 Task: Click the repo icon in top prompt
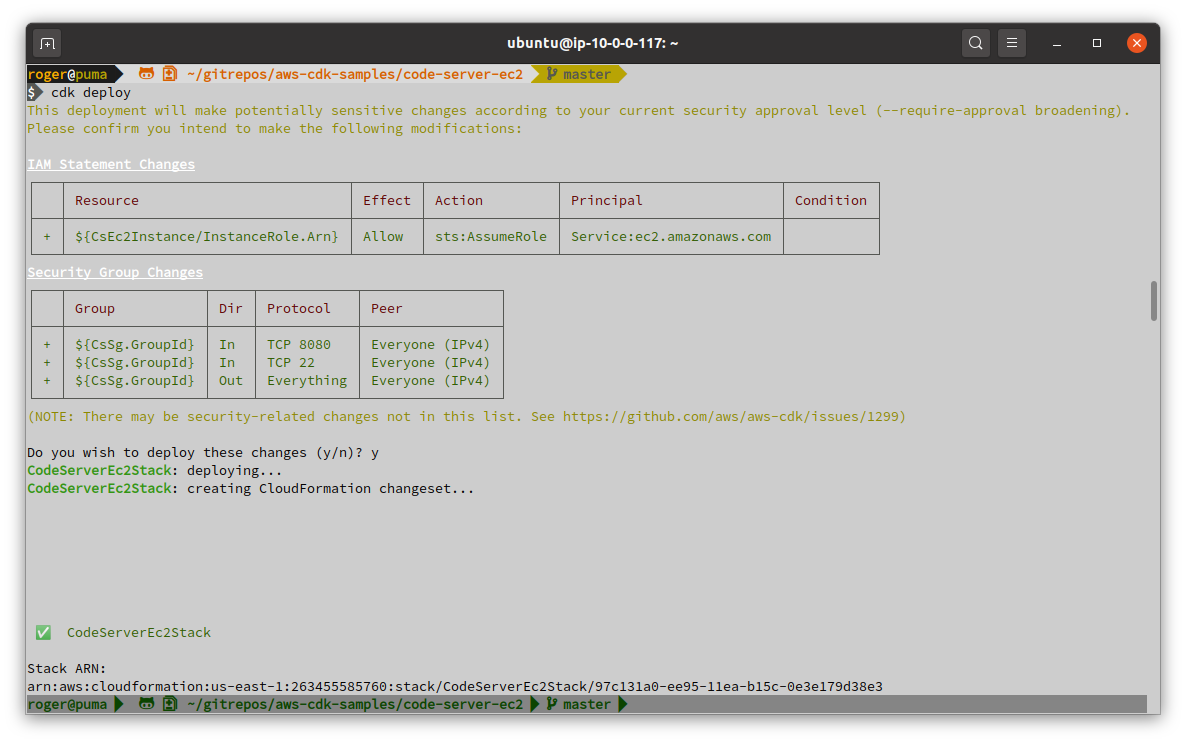pos(170,73)
